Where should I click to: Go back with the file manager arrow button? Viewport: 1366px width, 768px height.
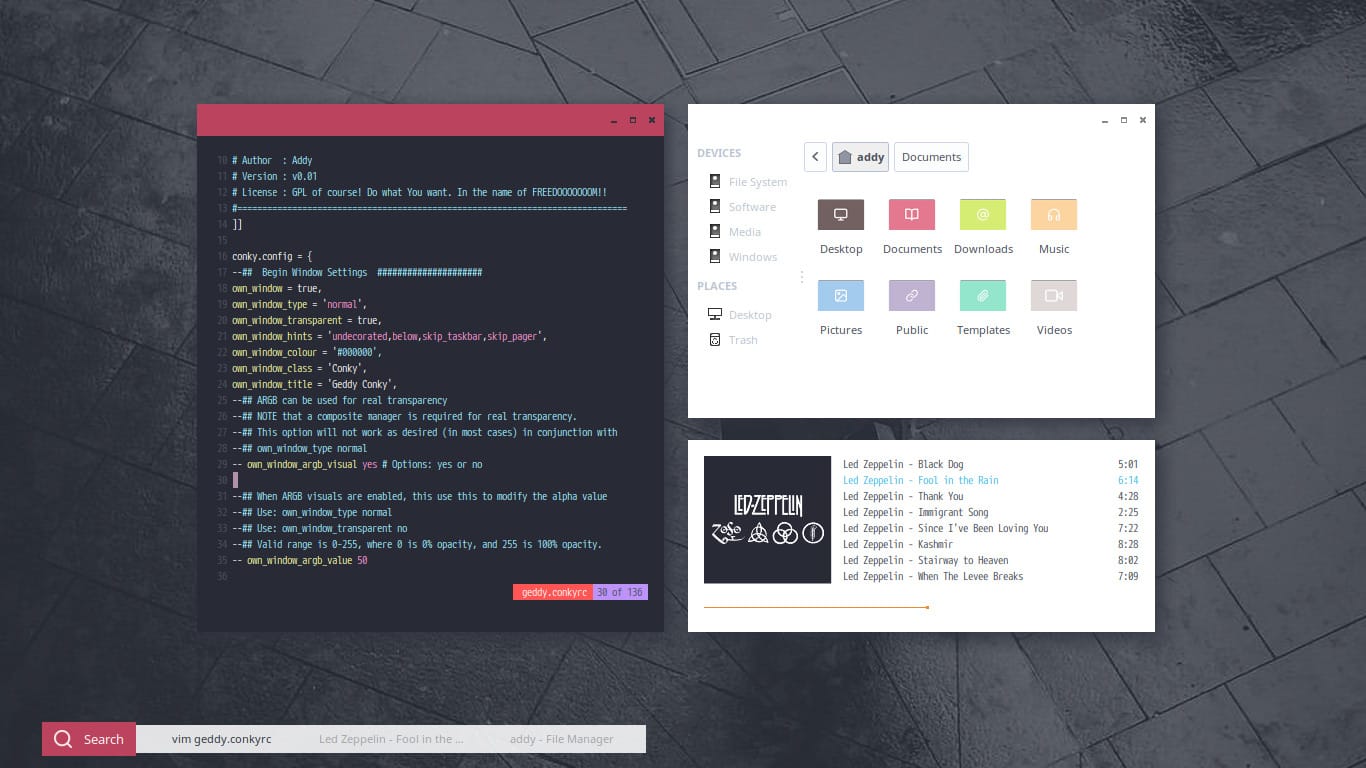815,157
